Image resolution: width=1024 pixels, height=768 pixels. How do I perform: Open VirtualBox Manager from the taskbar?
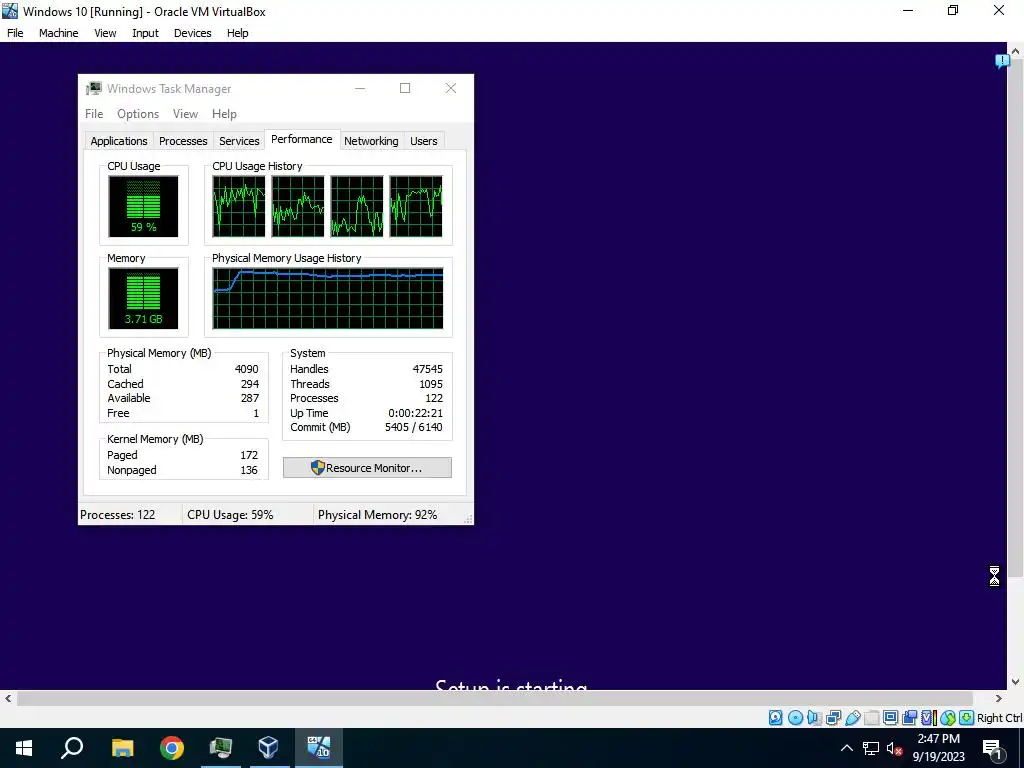click(x=268, y=748)
